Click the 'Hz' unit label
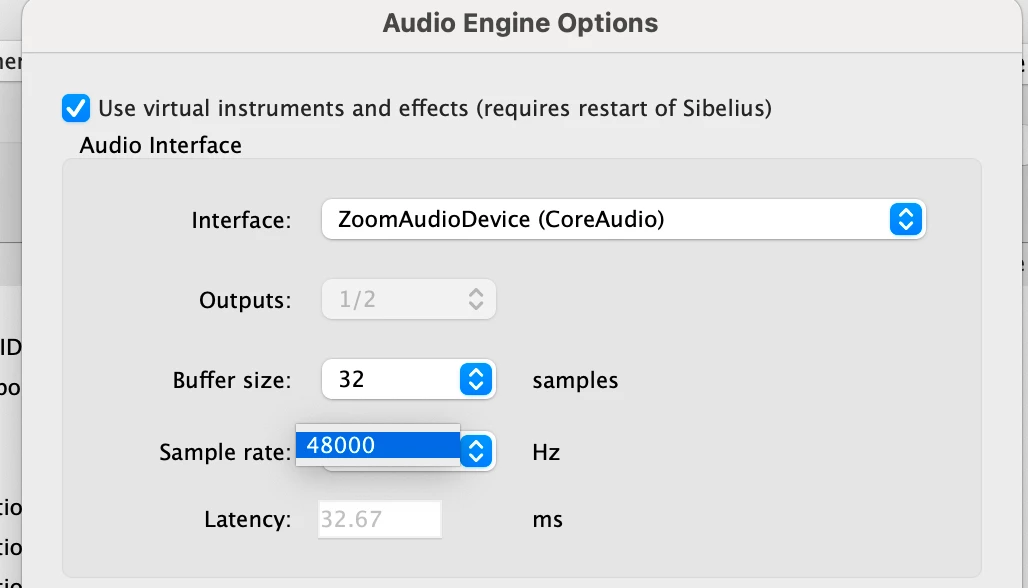 click(x=546, y=452)
